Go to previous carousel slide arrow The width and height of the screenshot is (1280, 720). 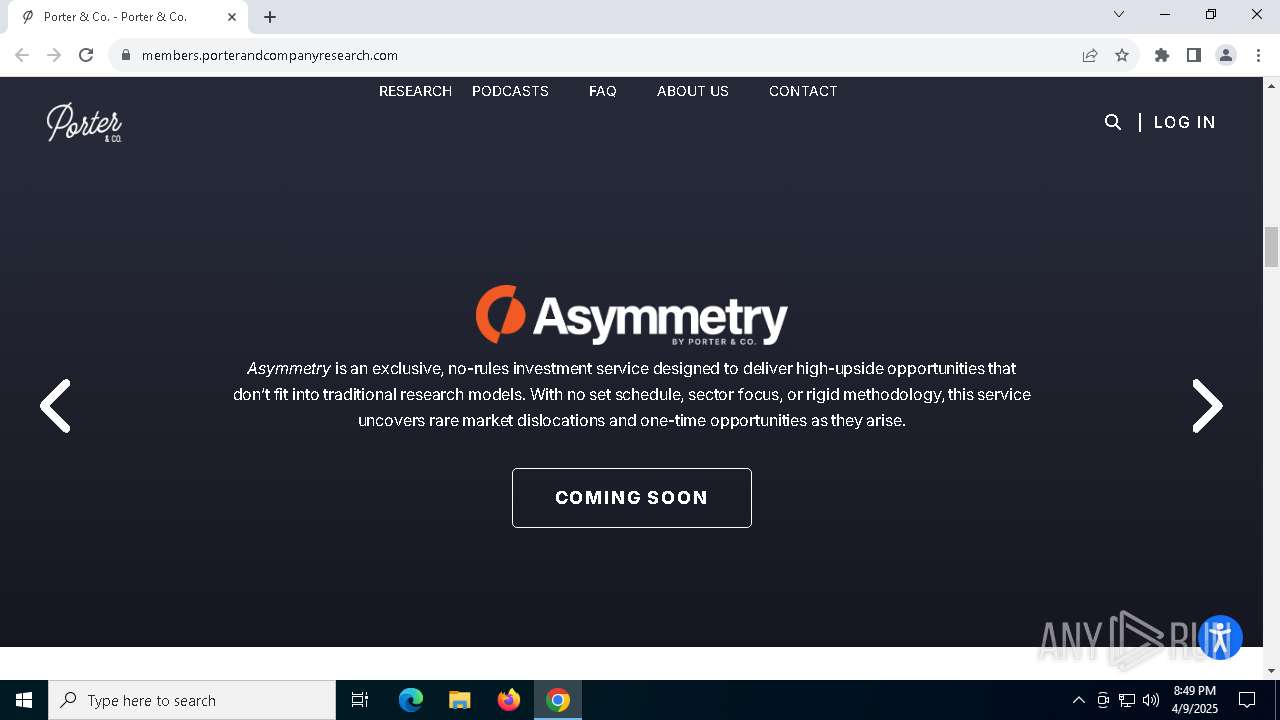point(55,406)
